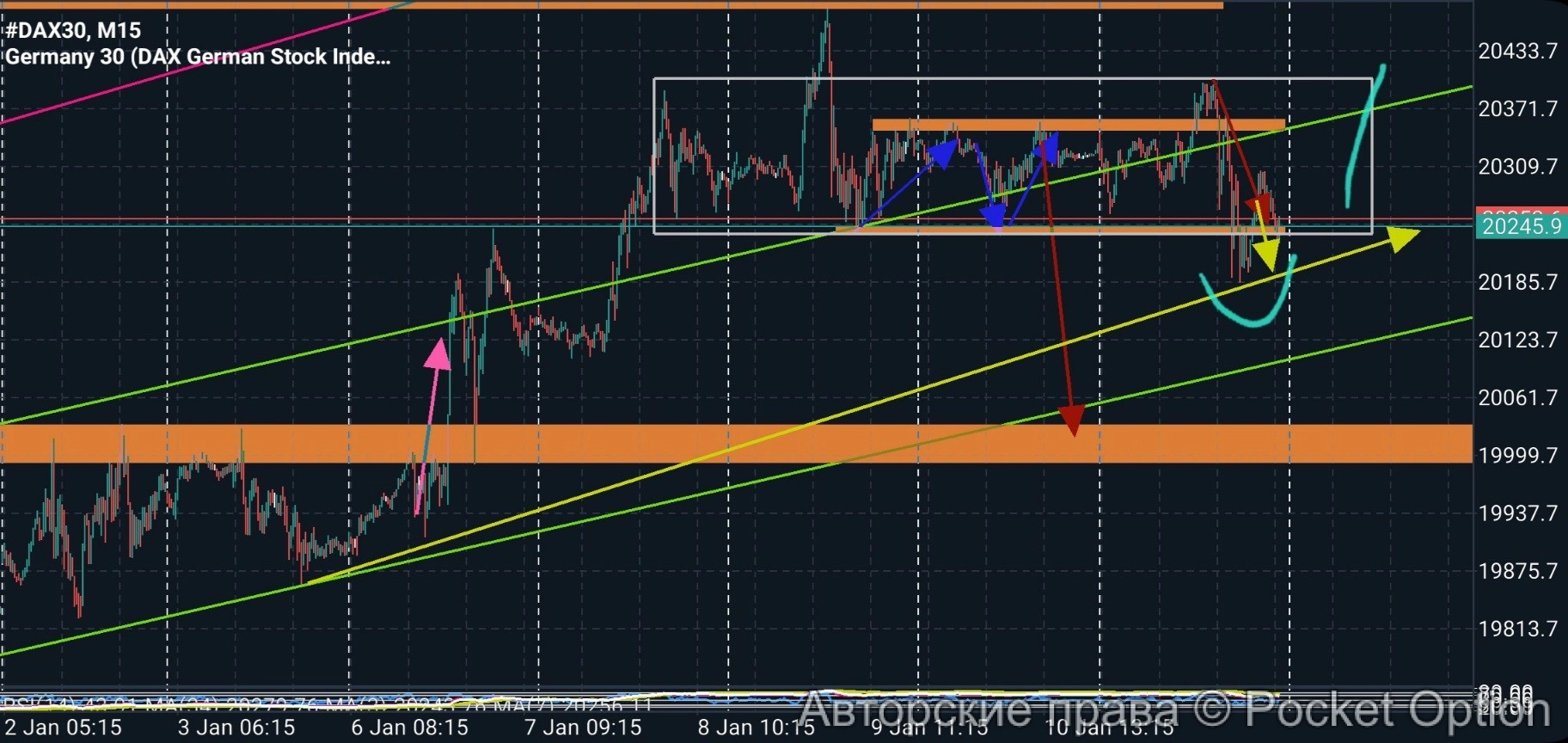Click the yellow downward arrowhead below the rectangle
The height and width of the screenshot is (743, 1568).
[x=1267, y=255]
